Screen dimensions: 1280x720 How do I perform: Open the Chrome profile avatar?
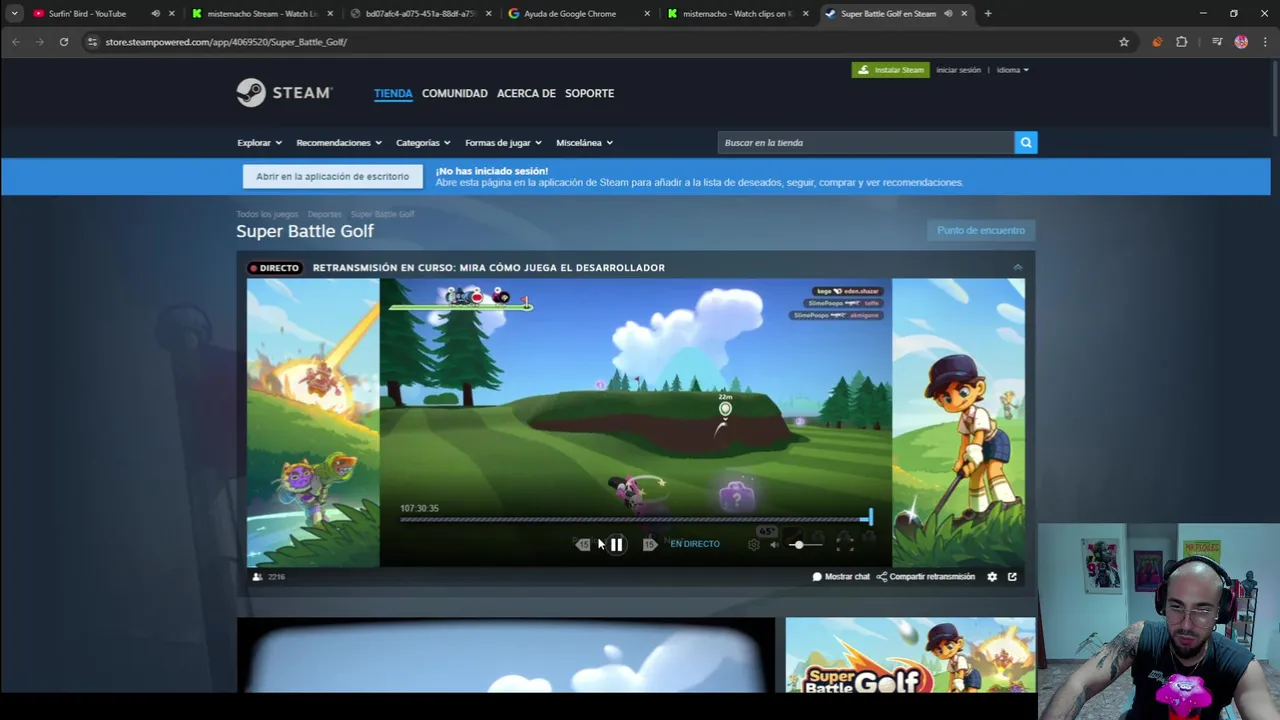(1241, 42)
